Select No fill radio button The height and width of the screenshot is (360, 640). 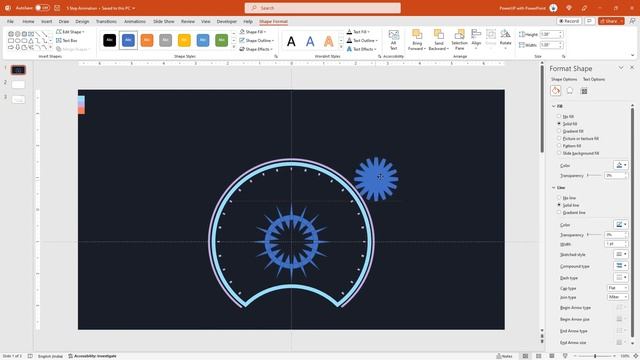[559, 116]
